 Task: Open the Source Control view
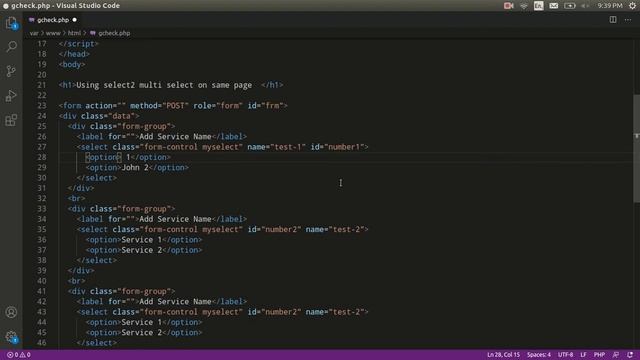11,71
